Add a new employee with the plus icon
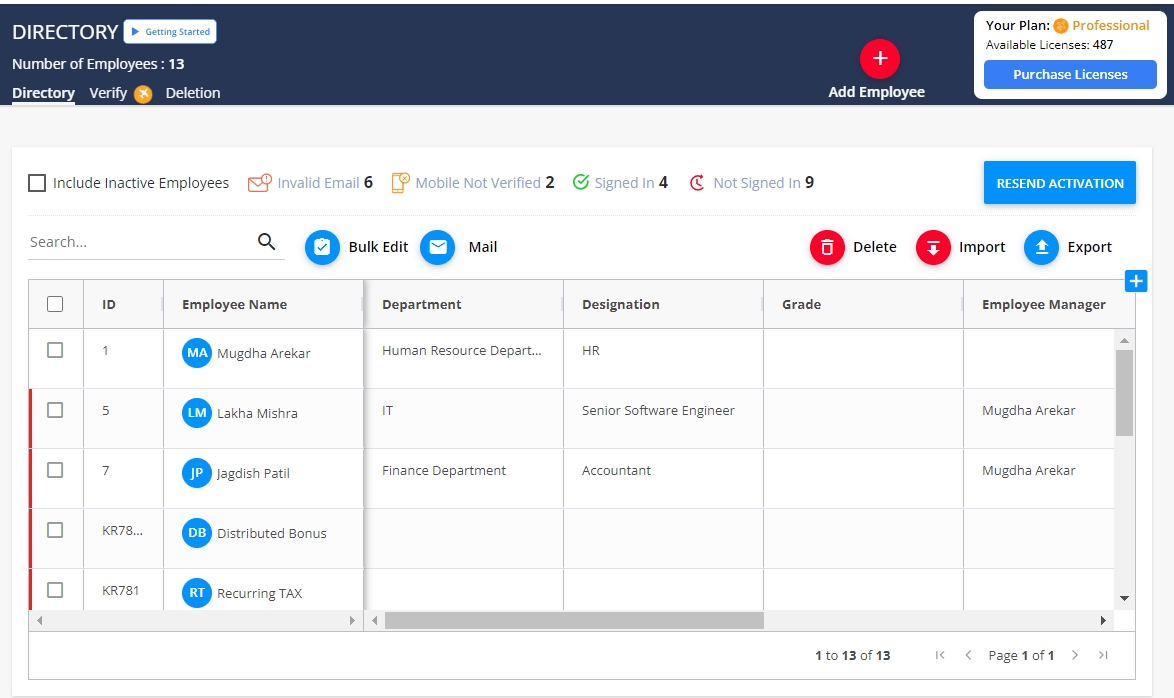1174x698 pixels. pyautogui.click(x=879, y=59)
